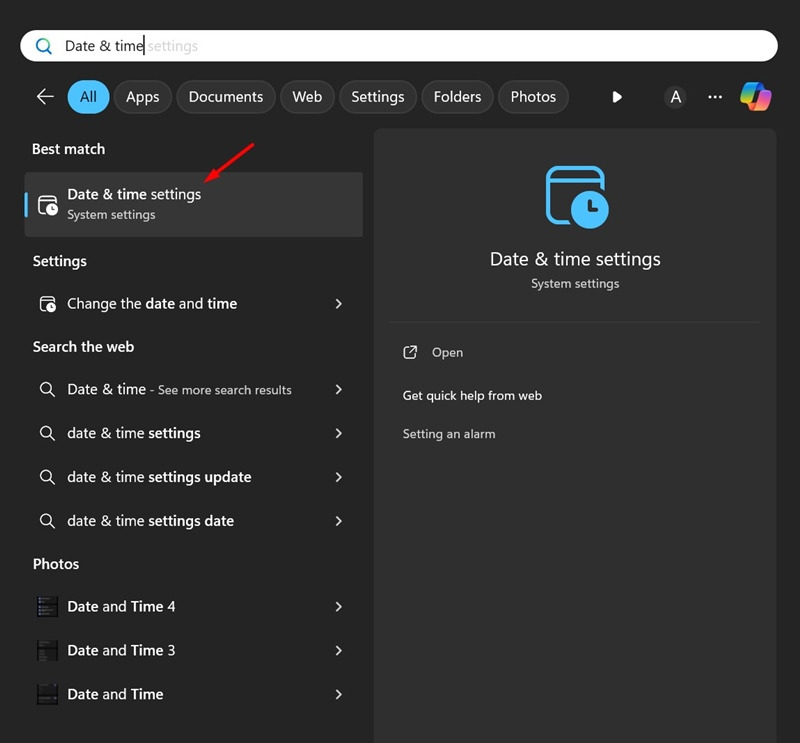Click the magnifier icon next to 'Date & time - See more'

(x=47, y=389)
